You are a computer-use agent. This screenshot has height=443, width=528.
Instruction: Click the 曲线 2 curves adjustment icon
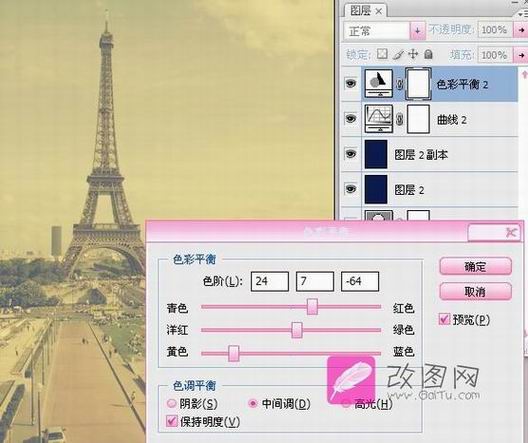(379, 118)
